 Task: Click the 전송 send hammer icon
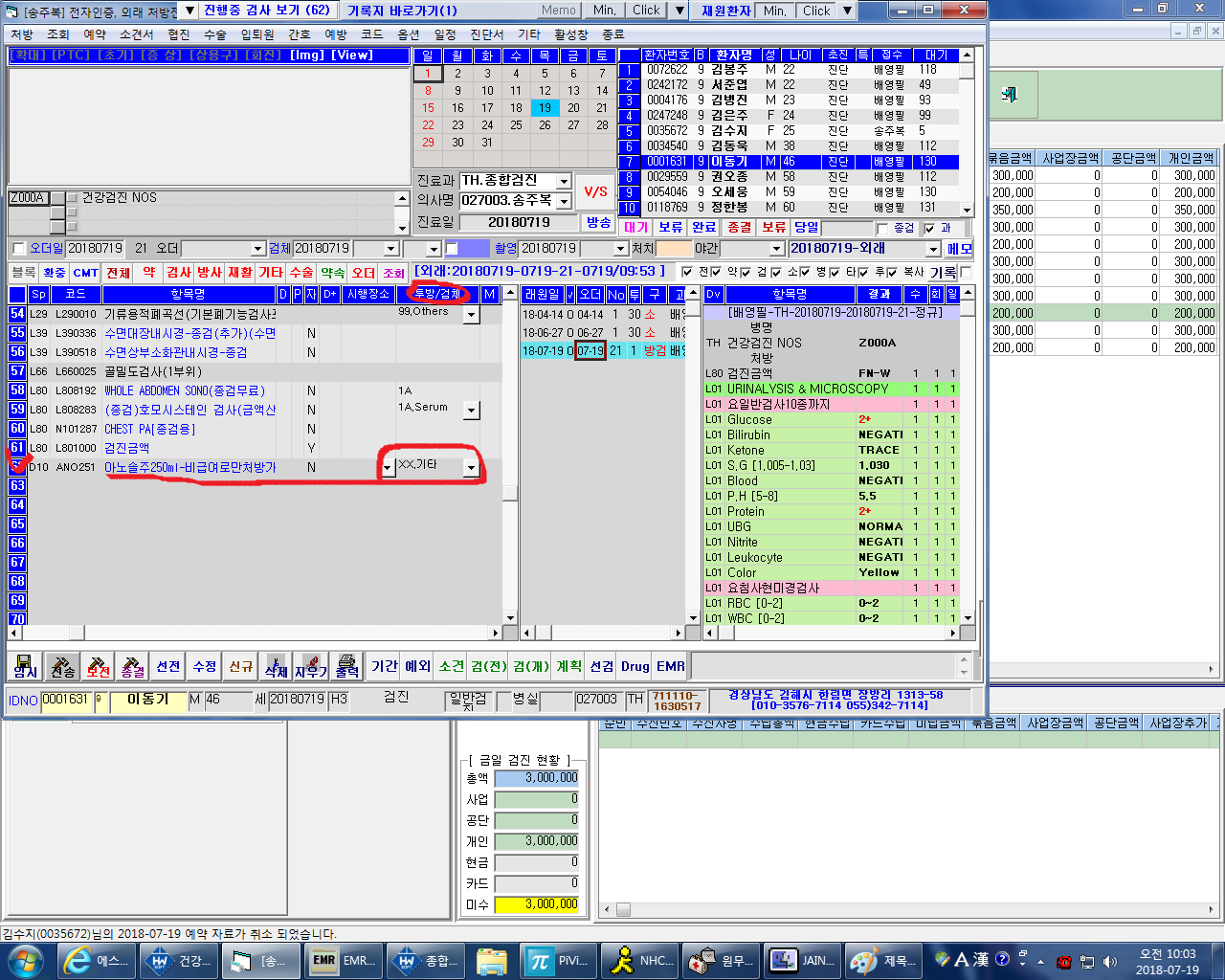[62, 665]
